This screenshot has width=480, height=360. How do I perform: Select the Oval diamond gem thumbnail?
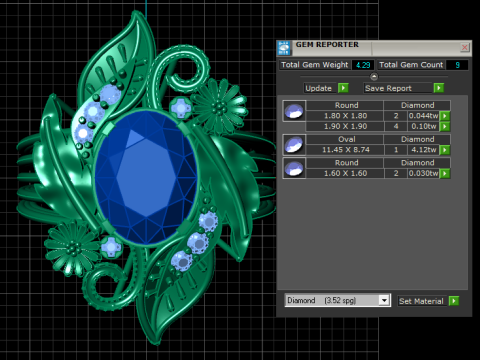(294, 145)
